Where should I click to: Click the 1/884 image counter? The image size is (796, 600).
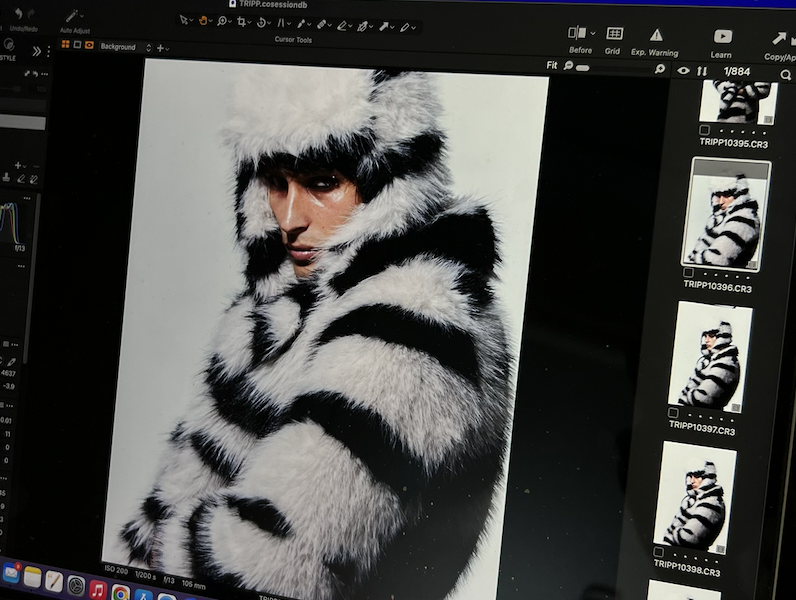pos(737,72)
